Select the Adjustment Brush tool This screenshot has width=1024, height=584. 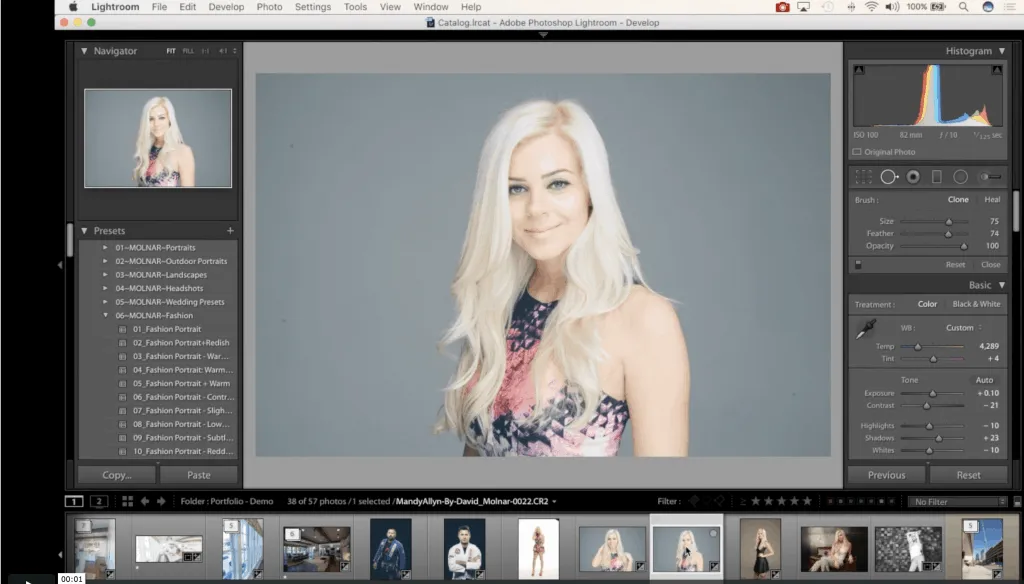pos(990,176)
